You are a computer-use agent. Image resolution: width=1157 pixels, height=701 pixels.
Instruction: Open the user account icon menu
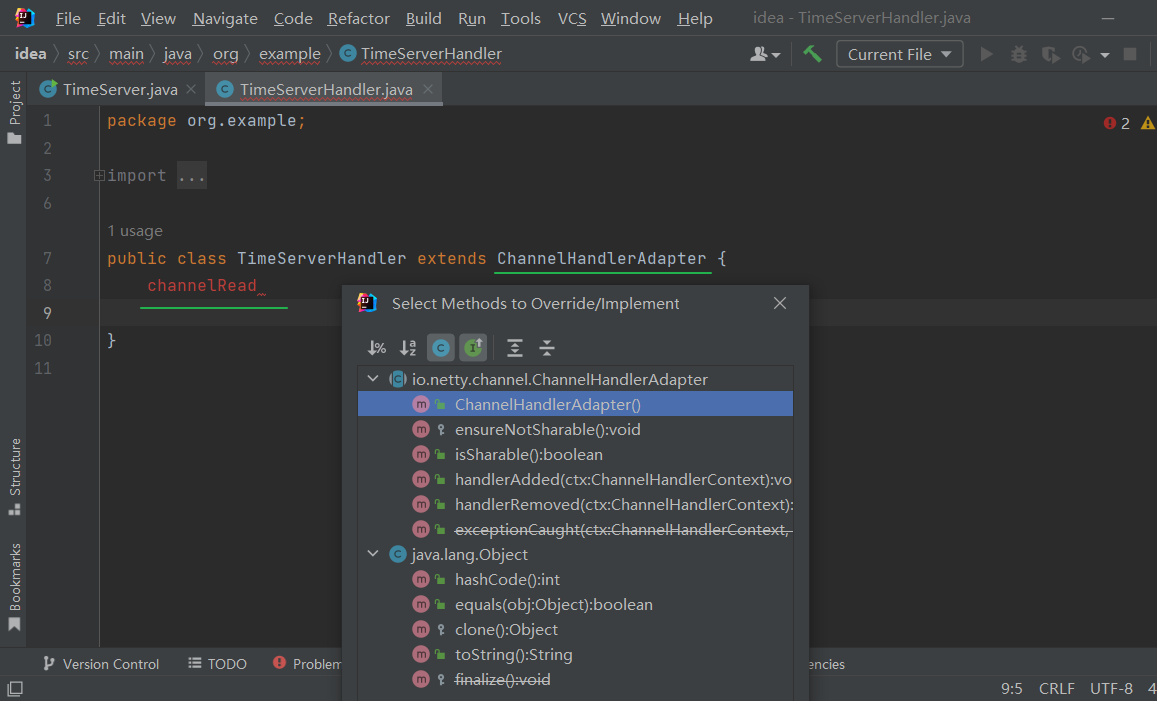pyautogui.click(x=764, y=54)
